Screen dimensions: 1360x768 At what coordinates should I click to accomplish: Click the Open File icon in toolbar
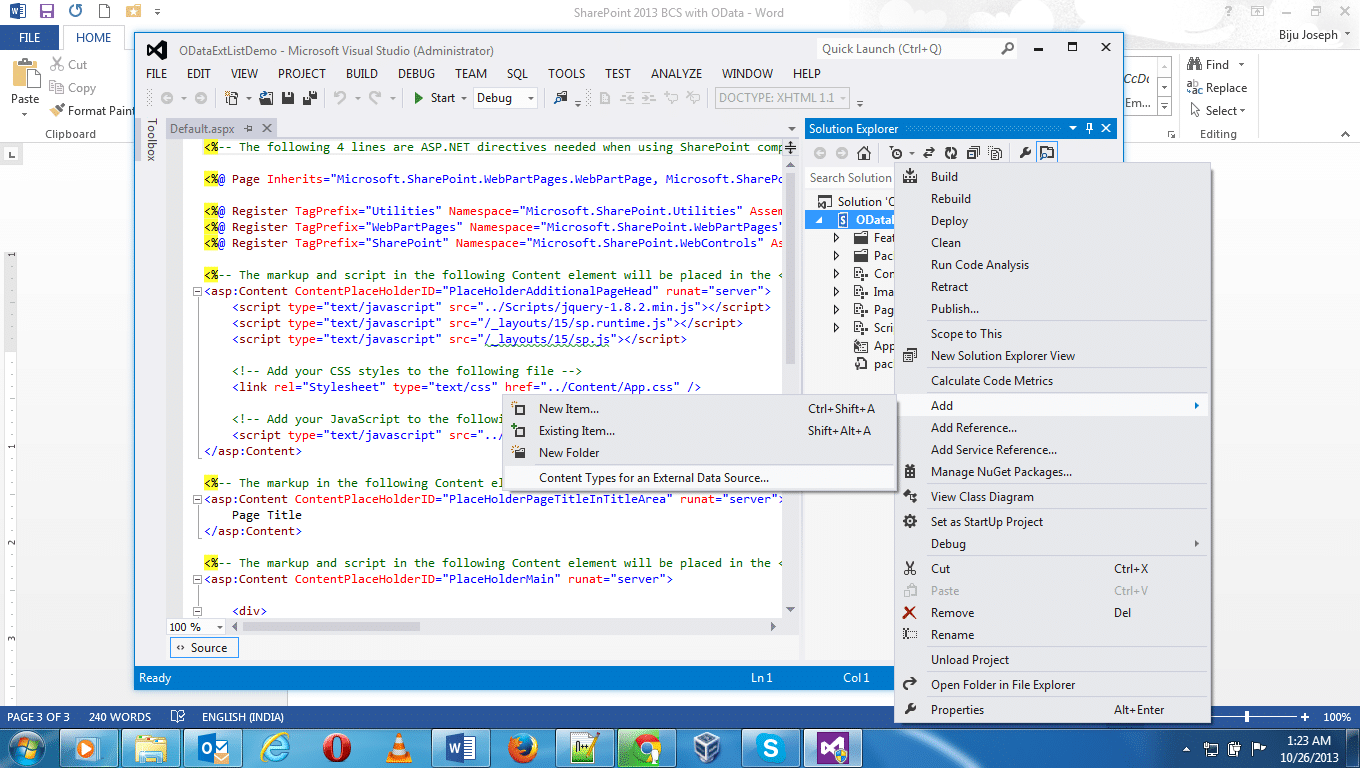[x=266, y=98]
